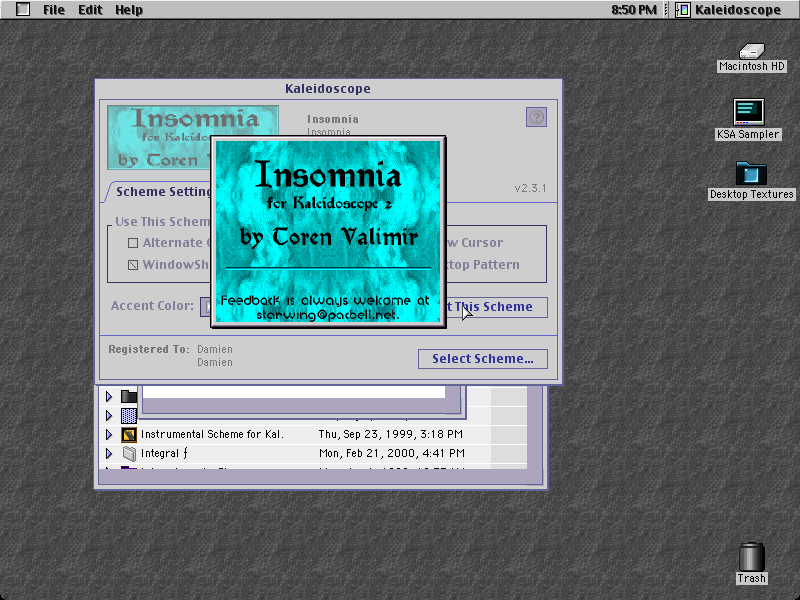Select the Desktop Textures folder icon
Screen dimensions: 800x600
coord(751,173)
